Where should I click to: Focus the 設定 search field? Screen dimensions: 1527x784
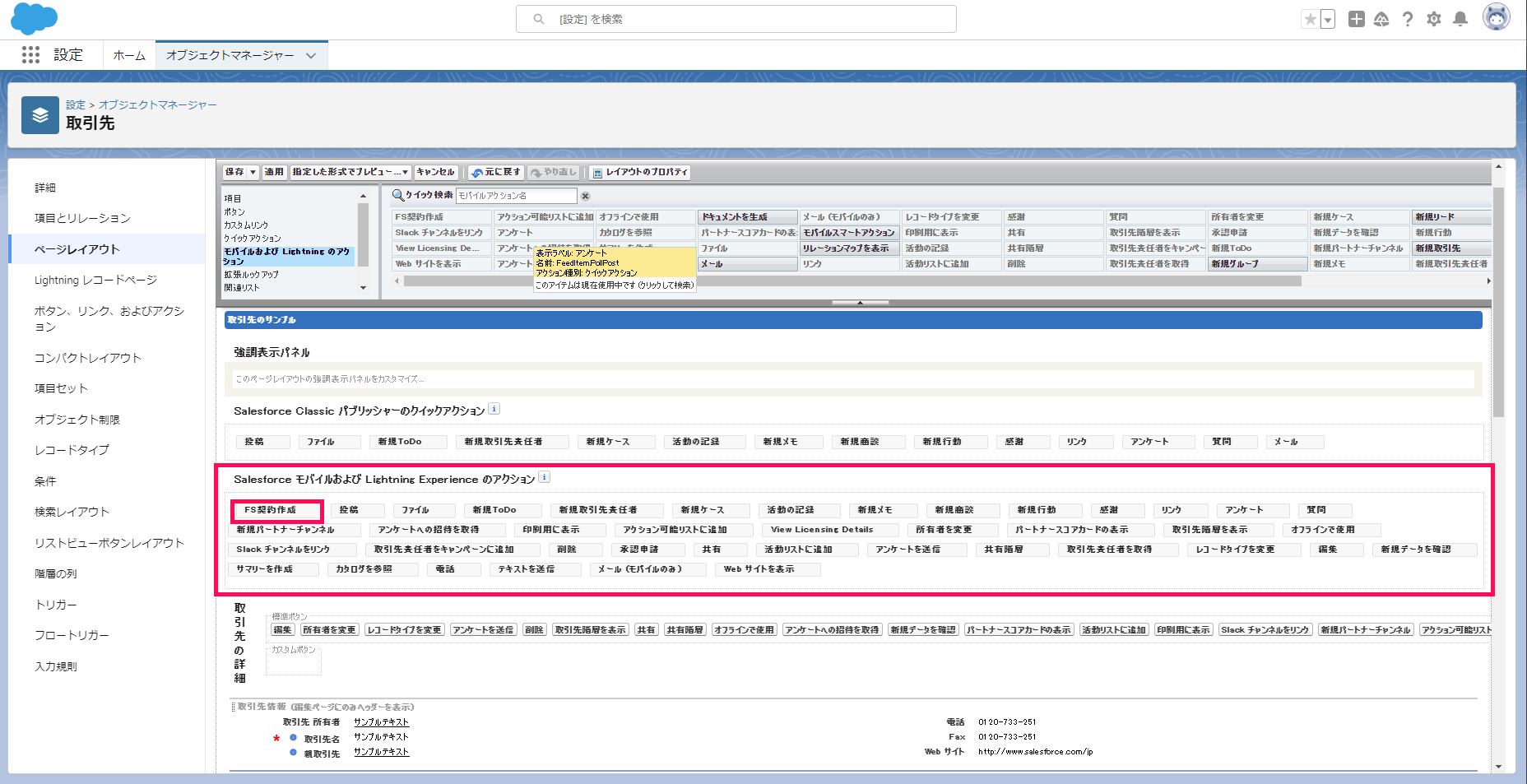(736, 19)
